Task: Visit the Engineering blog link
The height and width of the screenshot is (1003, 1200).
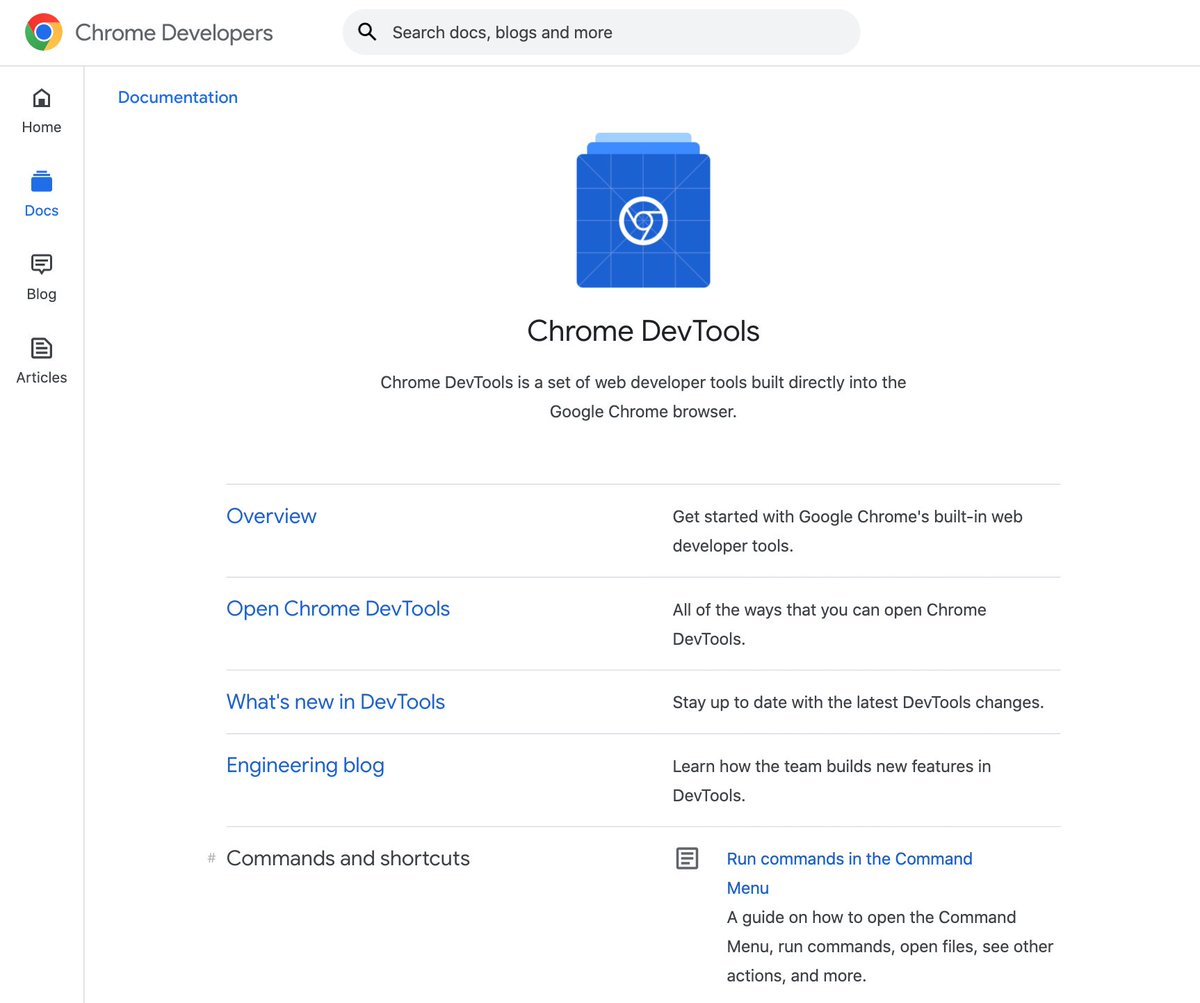Action: tap(305, 765)
